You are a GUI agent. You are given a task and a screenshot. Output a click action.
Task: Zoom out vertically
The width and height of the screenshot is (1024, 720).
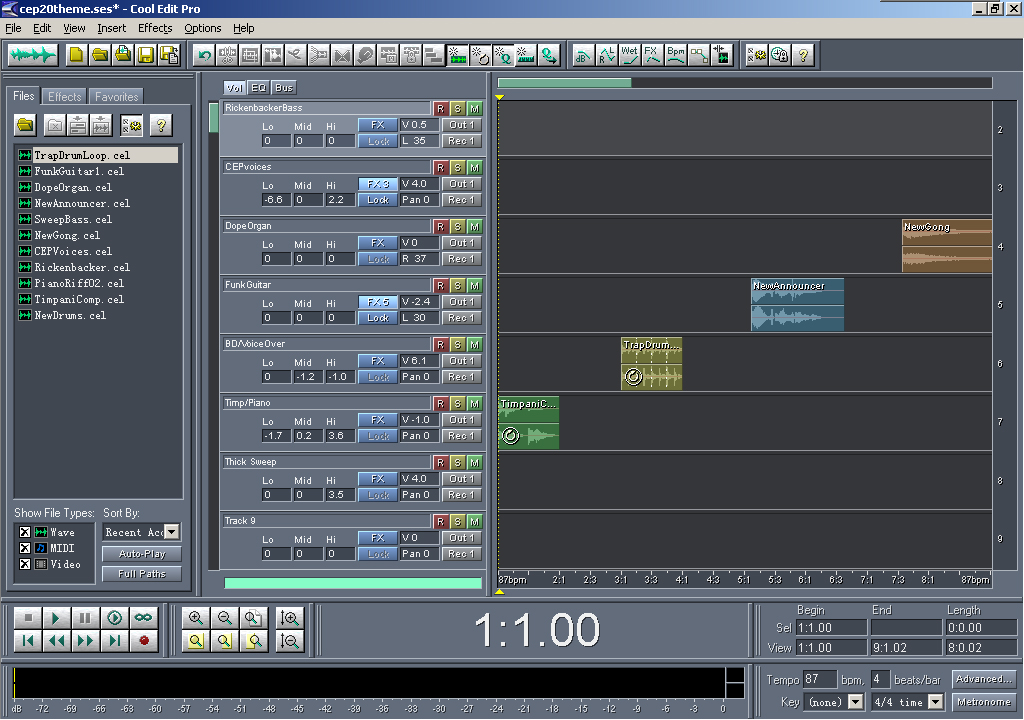(x=289, y=640)
